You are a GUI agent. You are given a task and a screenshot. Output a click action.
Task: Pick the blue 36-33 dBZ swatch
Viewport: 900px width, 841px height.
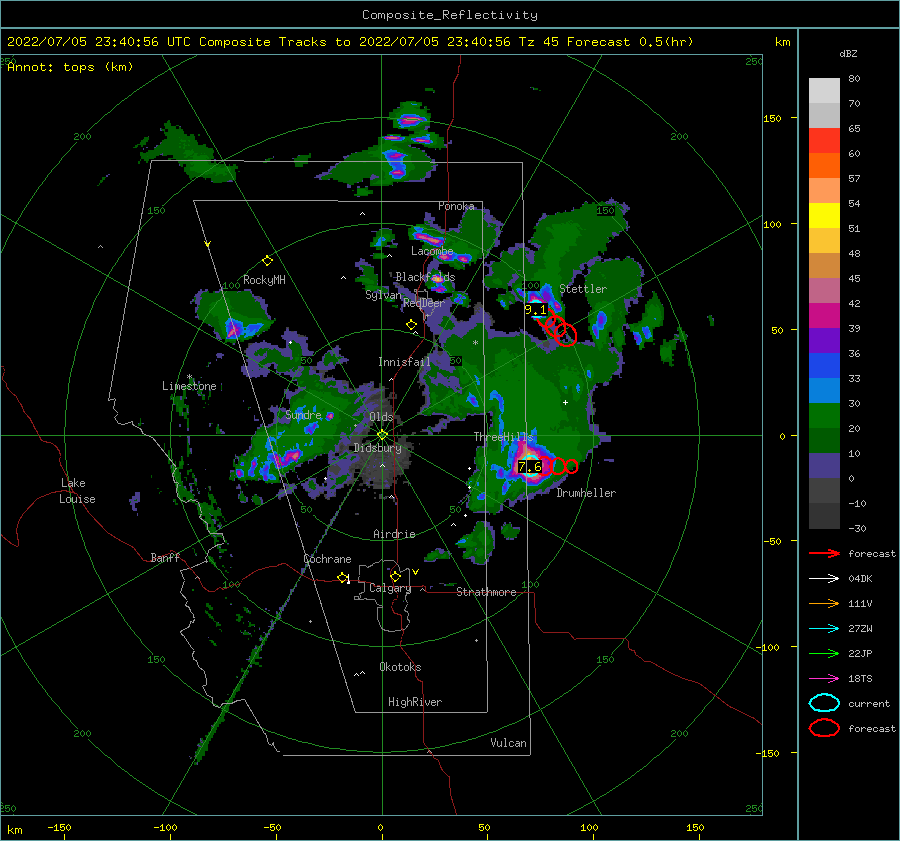pyautogui.click(x=824, y=366)
